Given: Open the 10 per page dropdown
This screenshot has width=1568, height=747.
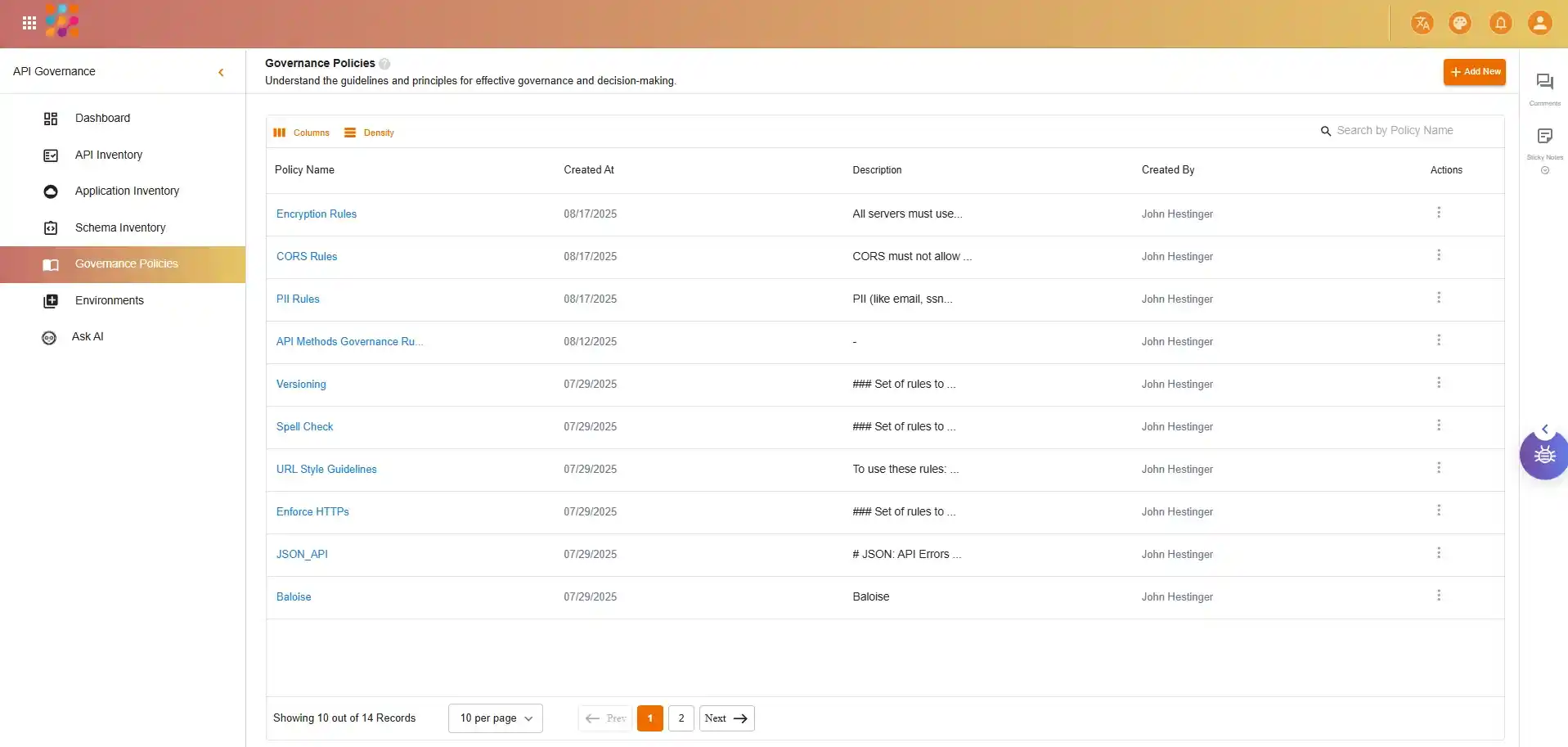Looking at the screenshot, I should 496,718.
